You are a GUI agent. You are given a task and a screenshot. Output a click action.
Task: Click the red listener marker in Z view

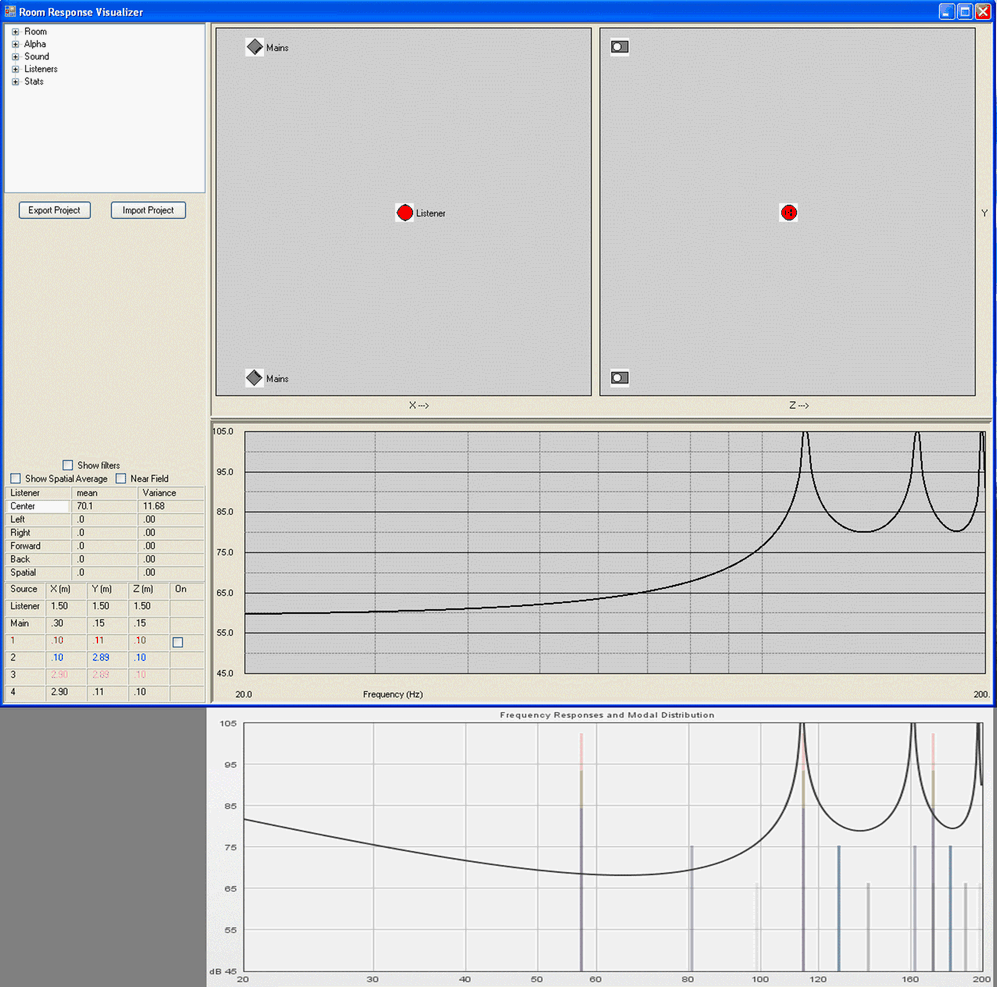[x=788, y=212]
